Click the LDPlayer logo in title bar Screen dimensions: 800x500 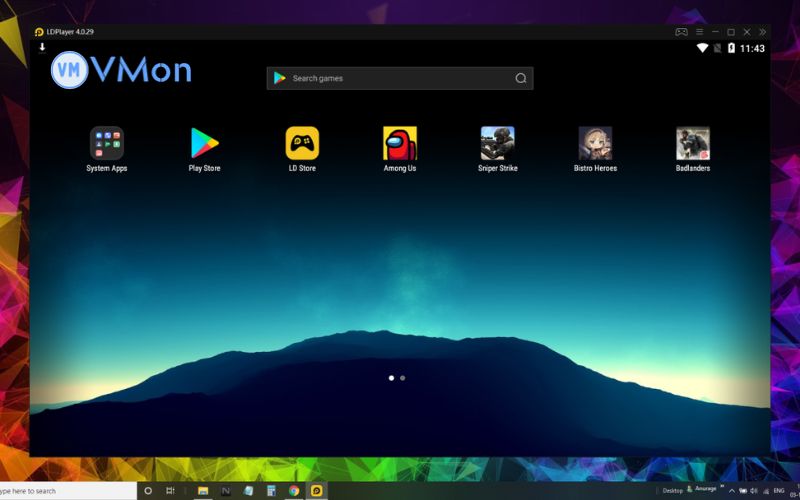click(39, 32)
